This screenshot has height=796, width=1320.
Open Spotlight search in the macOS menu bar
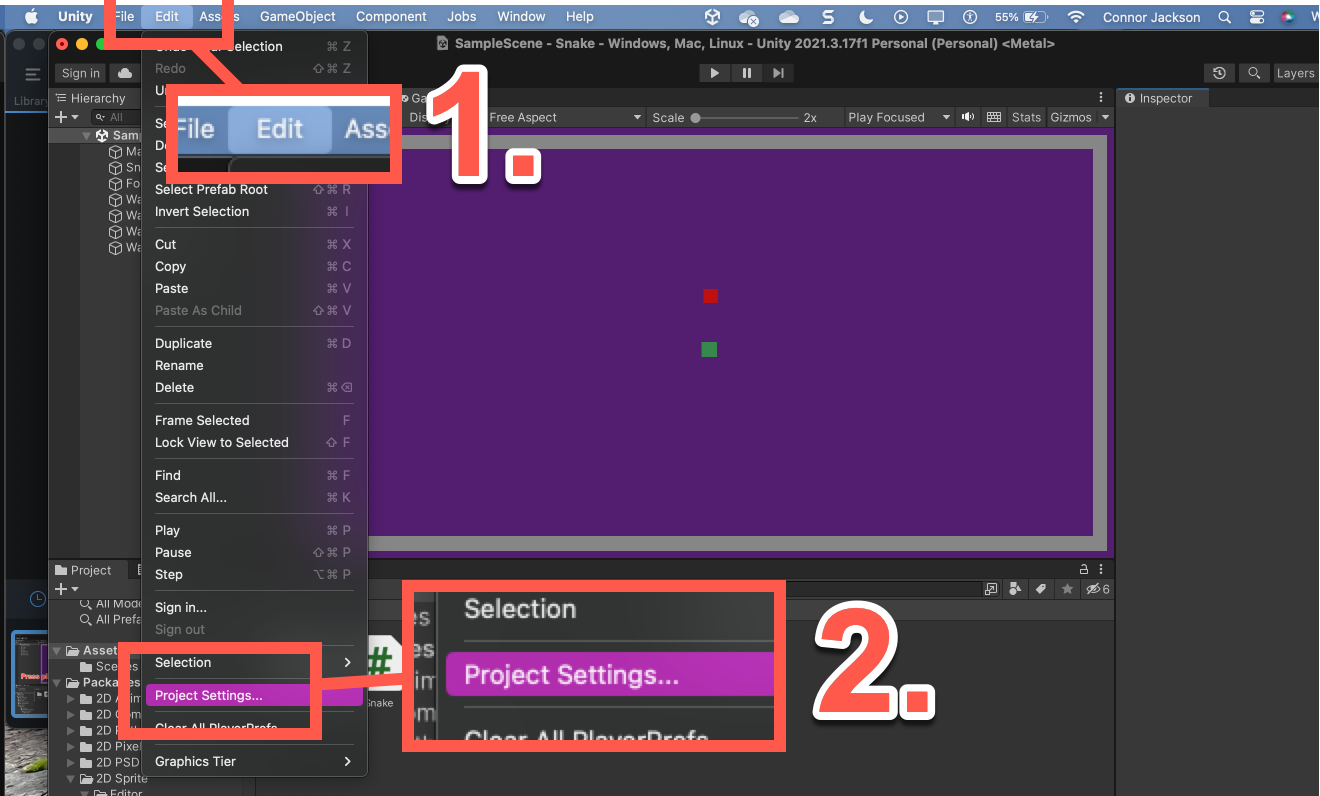[1225, 17]
